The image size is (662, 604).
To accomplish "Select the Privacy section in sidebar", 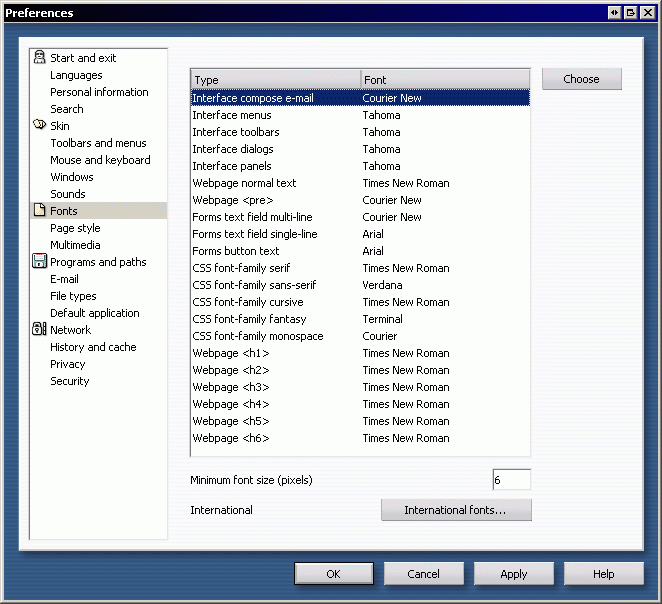I will [x=68, y=364].
